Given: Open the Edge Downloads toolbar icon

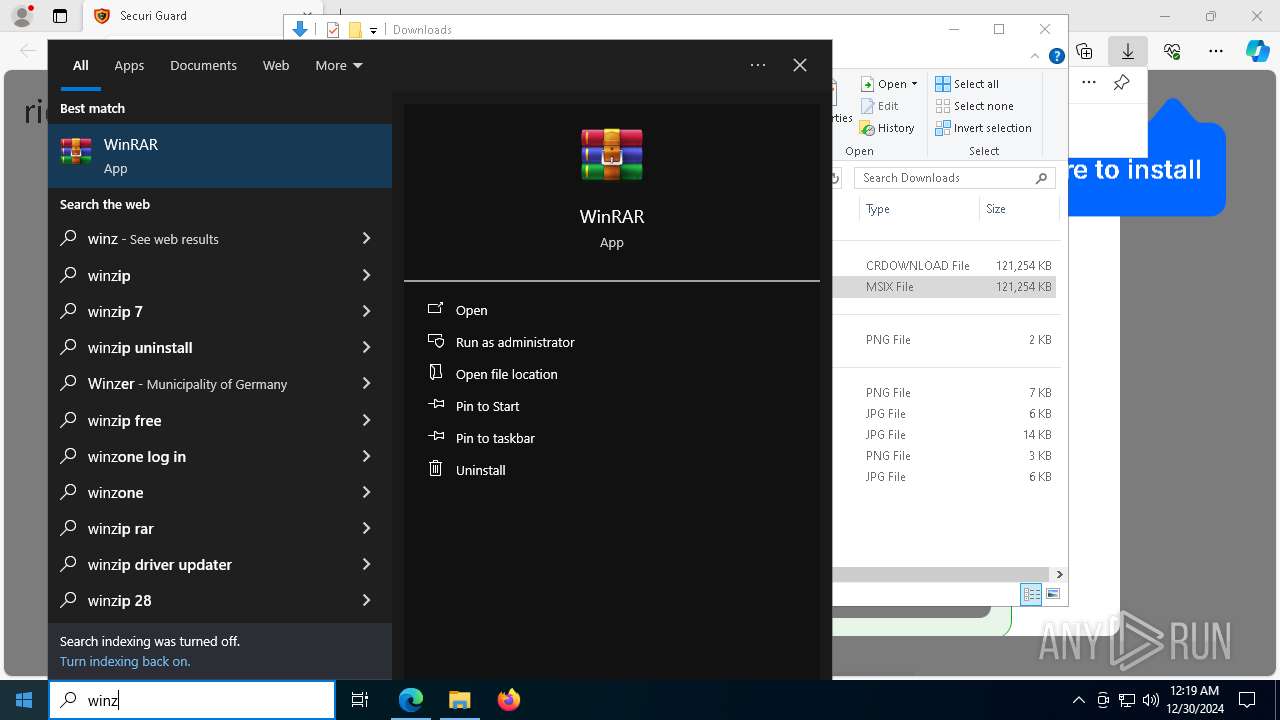Looking at the screenshot, I should coord(1127,51).
